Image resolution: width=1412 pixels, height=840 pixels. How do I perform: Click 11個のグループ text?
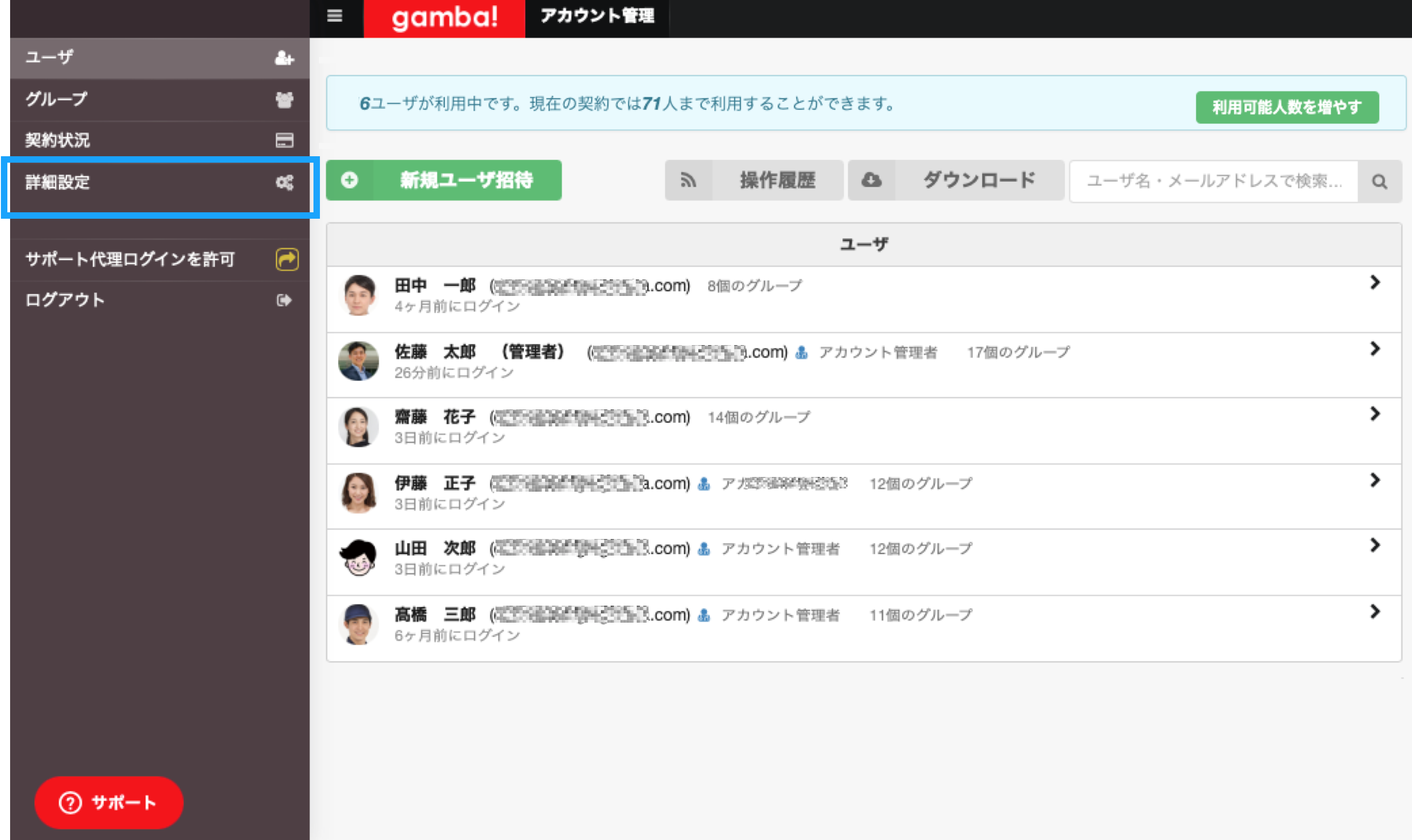tap(921, 615)
